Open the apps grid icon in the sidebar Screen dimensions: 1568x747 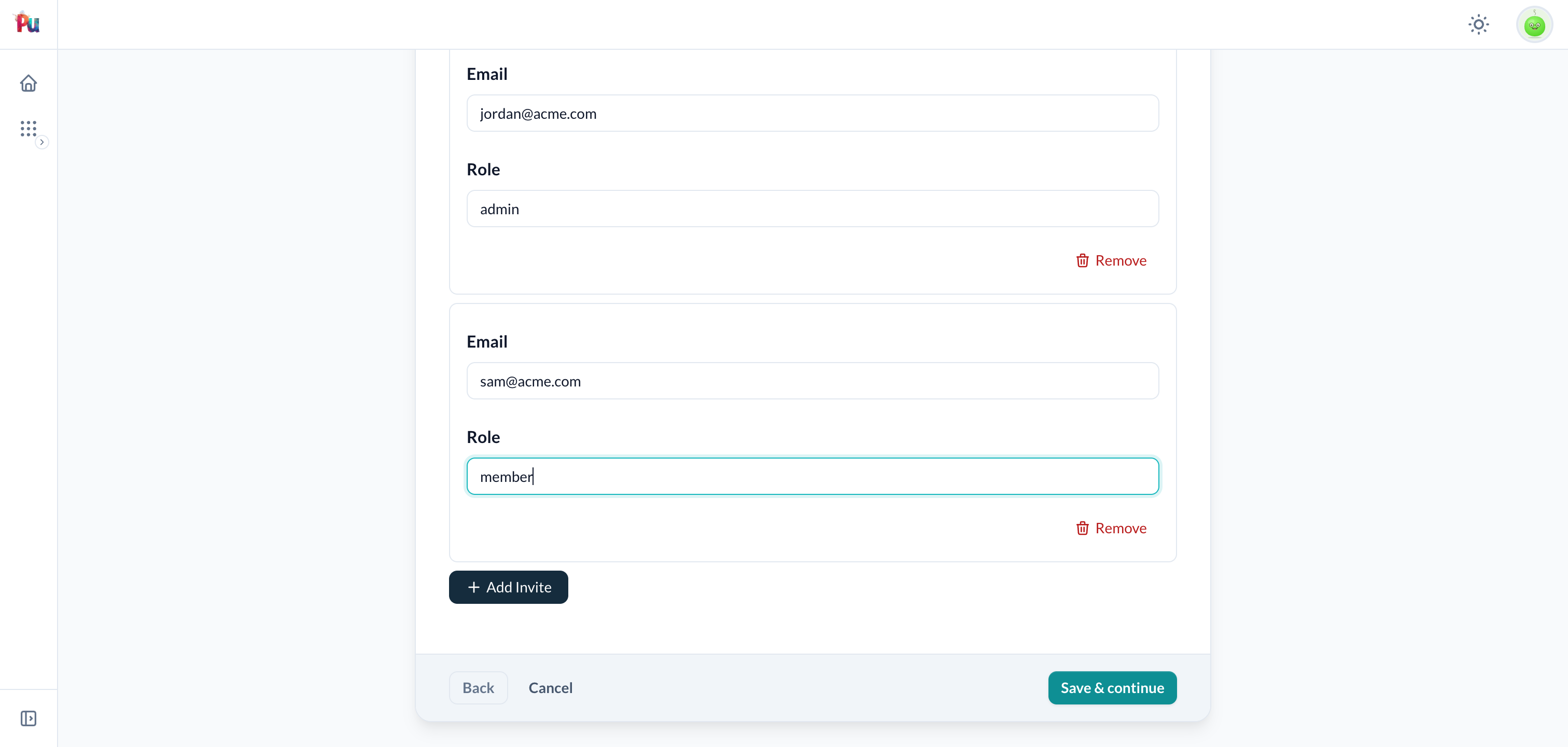[x=29, y=128]
